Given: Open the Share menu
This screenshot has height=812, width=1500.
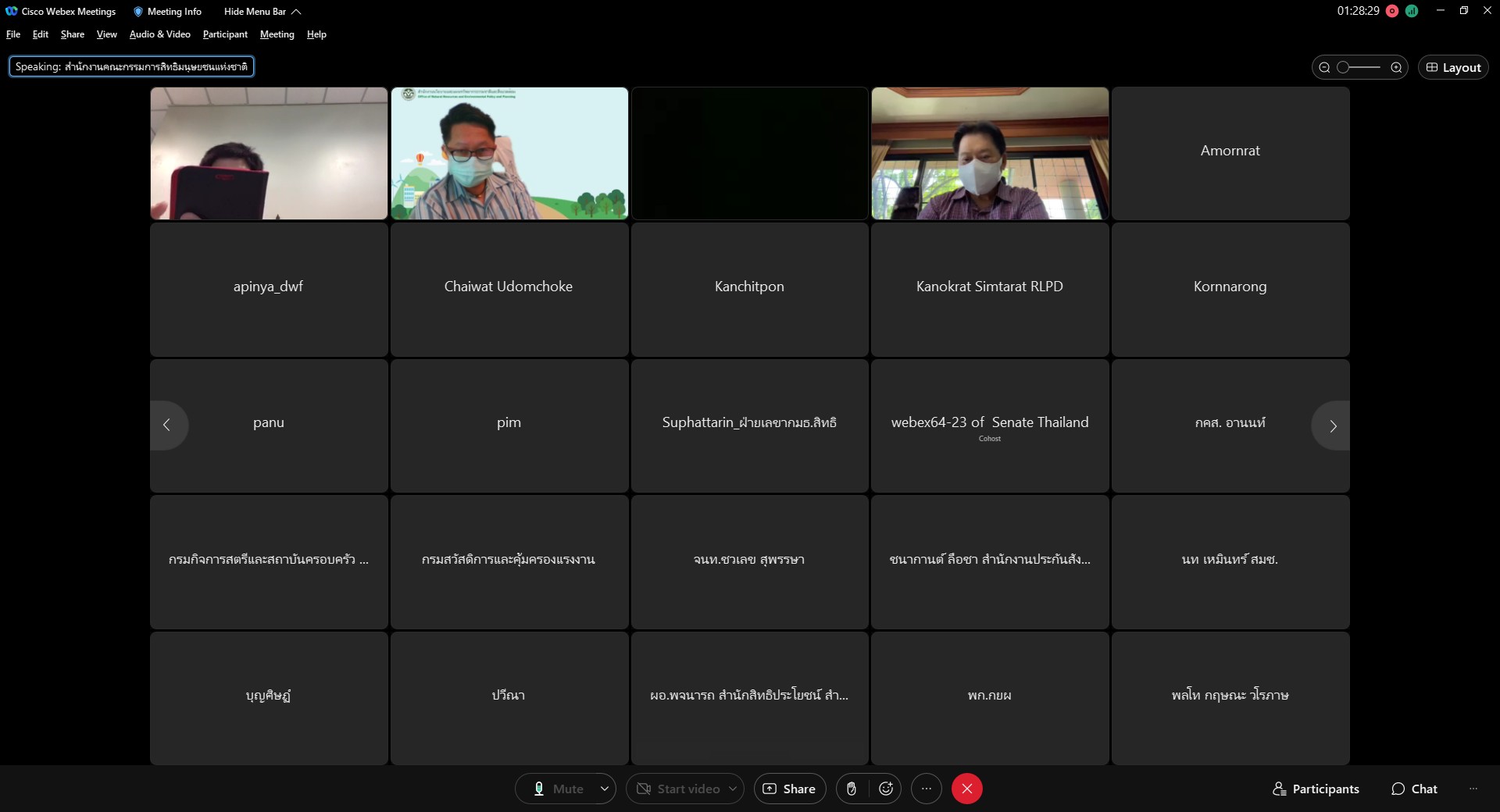Looking at the screenshot, I should pos(73,34).
